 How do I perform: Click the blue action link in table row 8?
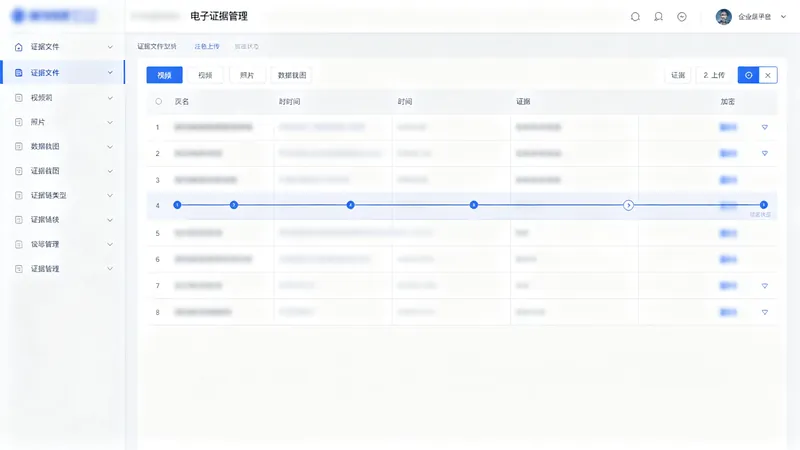[x=728, y=312]
